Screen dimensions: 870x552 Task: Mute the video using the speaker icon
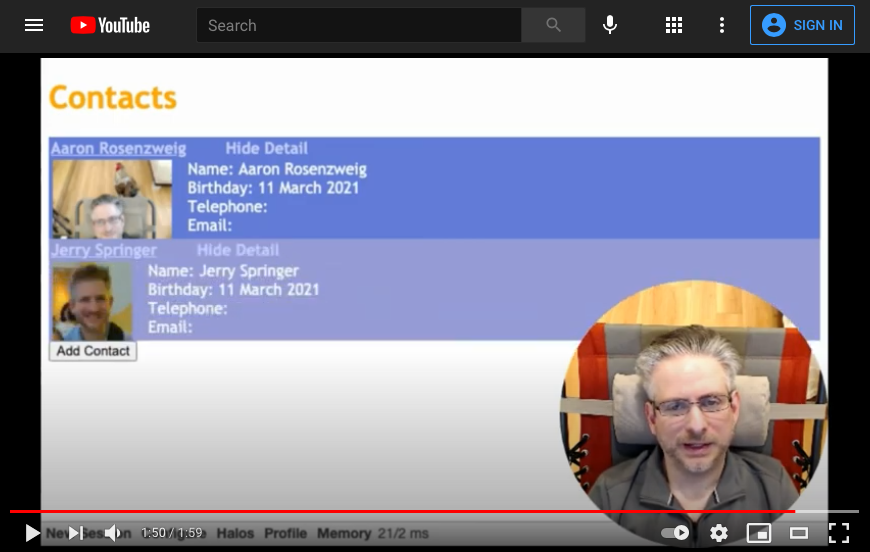(x=113, y=533)
